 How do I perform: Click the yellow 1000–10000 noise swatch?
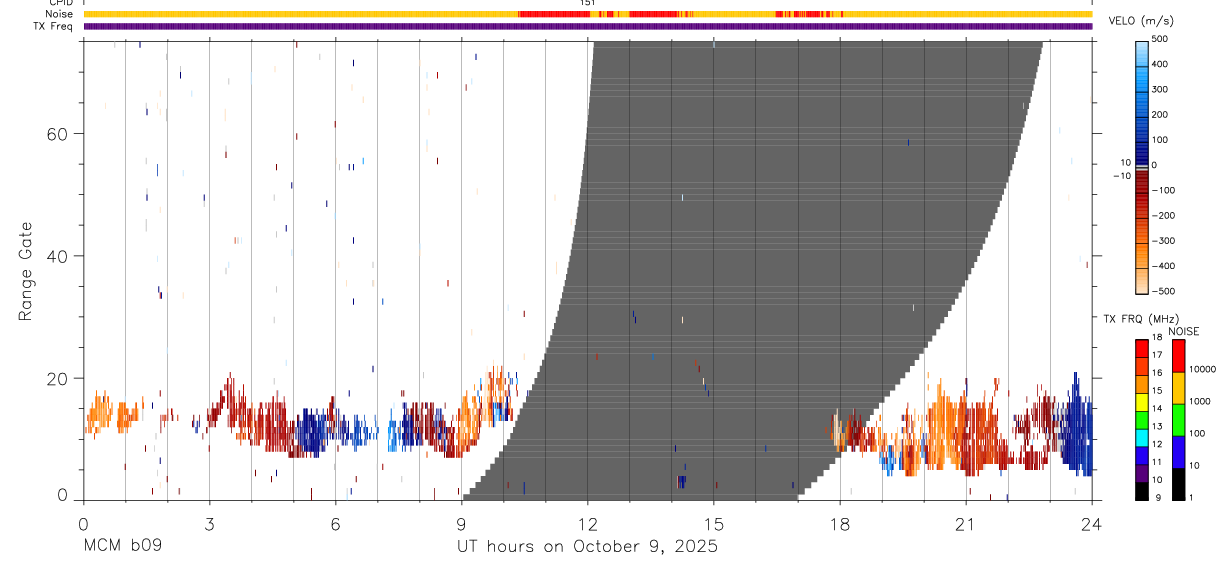(x=1179, y=387)
